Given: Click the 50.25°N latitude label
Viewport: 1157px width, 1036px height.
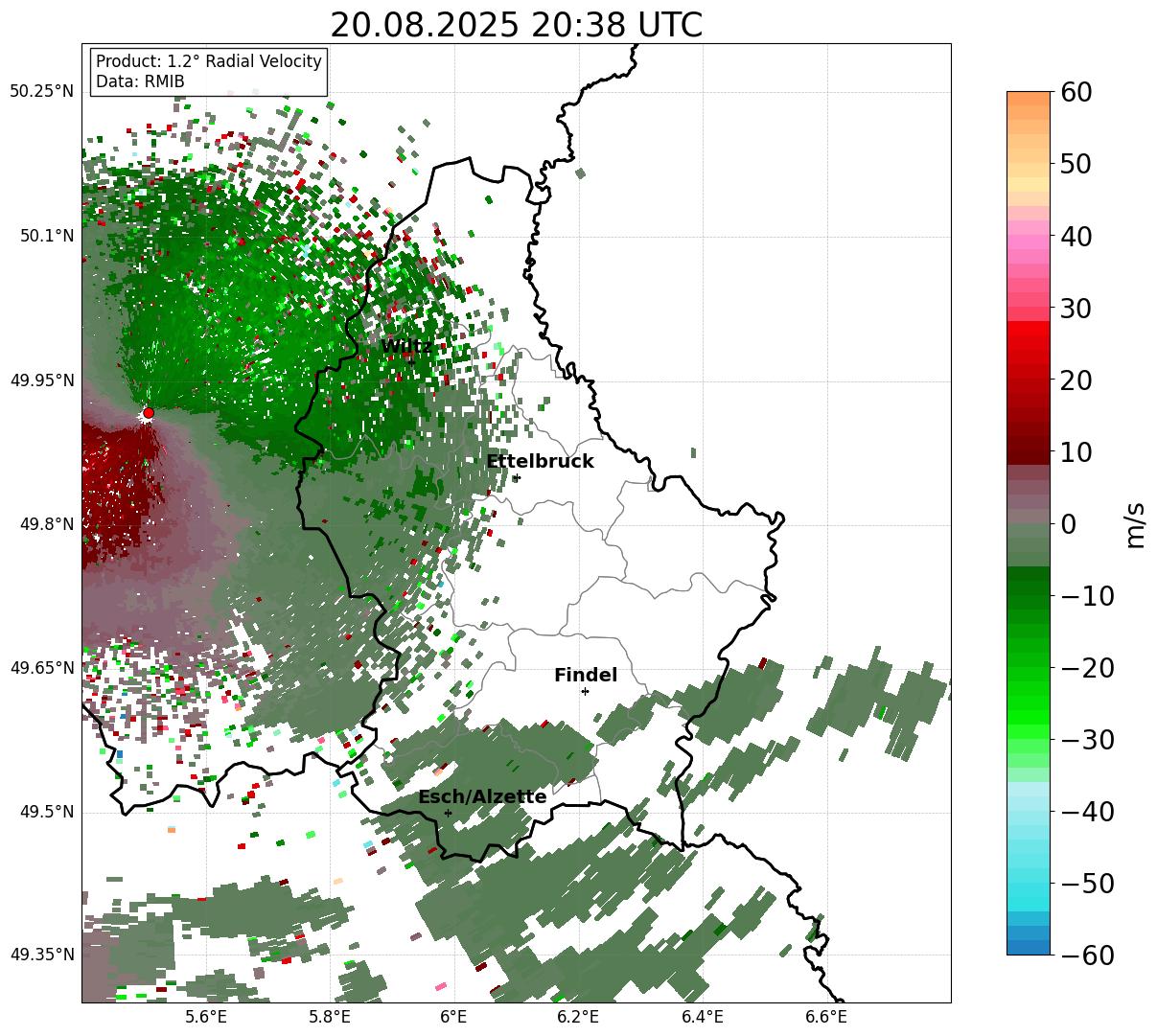Looking at the screenshot, I should (x=41, y=92).
